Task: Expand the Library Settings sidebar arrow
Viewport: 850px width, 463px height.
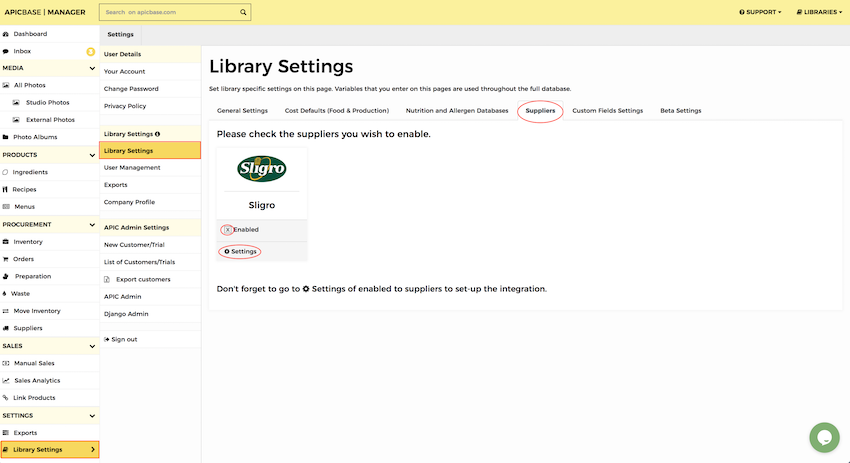Action: pyautogui.click(x=93, y=449)
